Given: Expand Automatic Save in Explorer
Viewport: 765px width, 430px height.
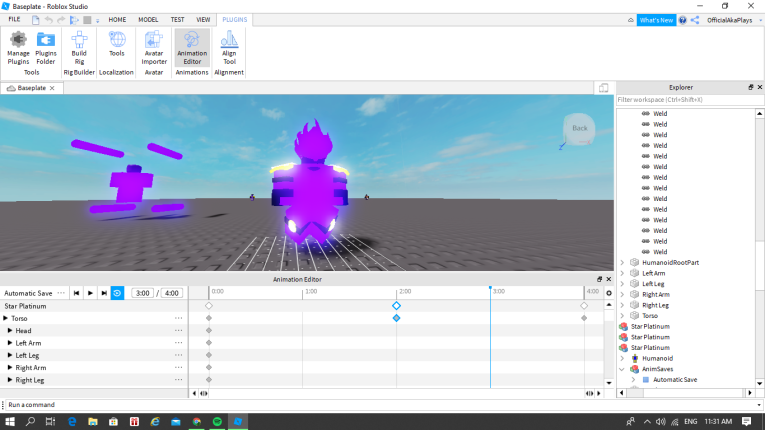Looking at the screenshot, I should point(633,380).
